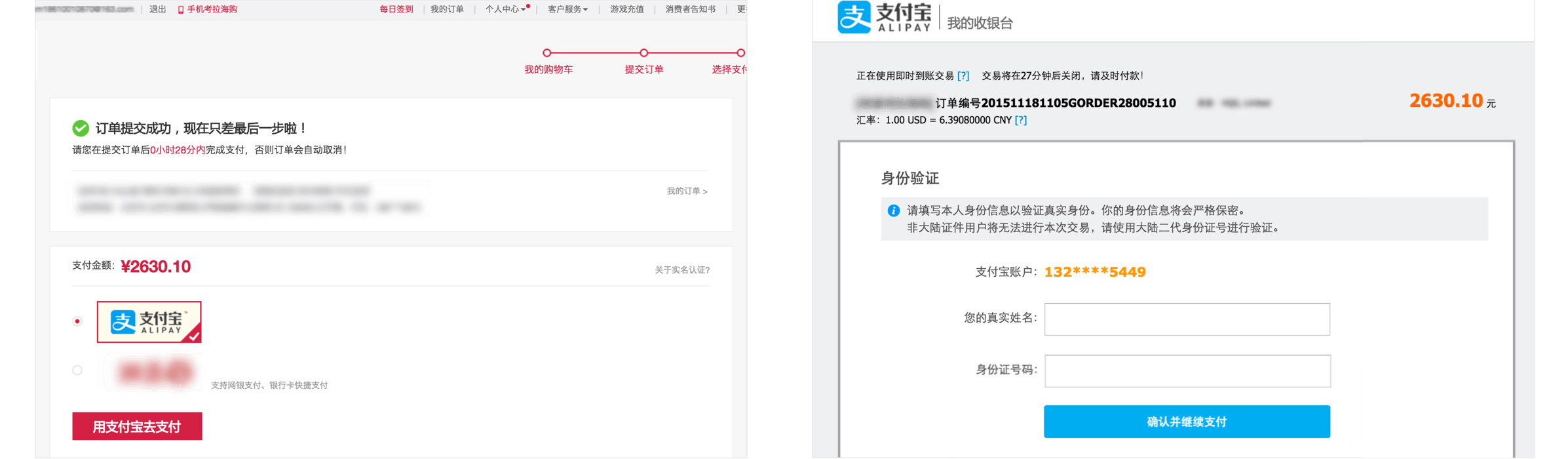Click the Alipay logo in the cashier header

pos(885,17)
